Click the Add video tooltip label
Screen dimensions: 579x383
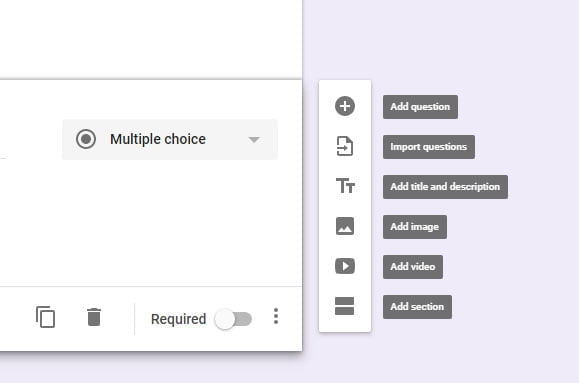coord(413,267)
